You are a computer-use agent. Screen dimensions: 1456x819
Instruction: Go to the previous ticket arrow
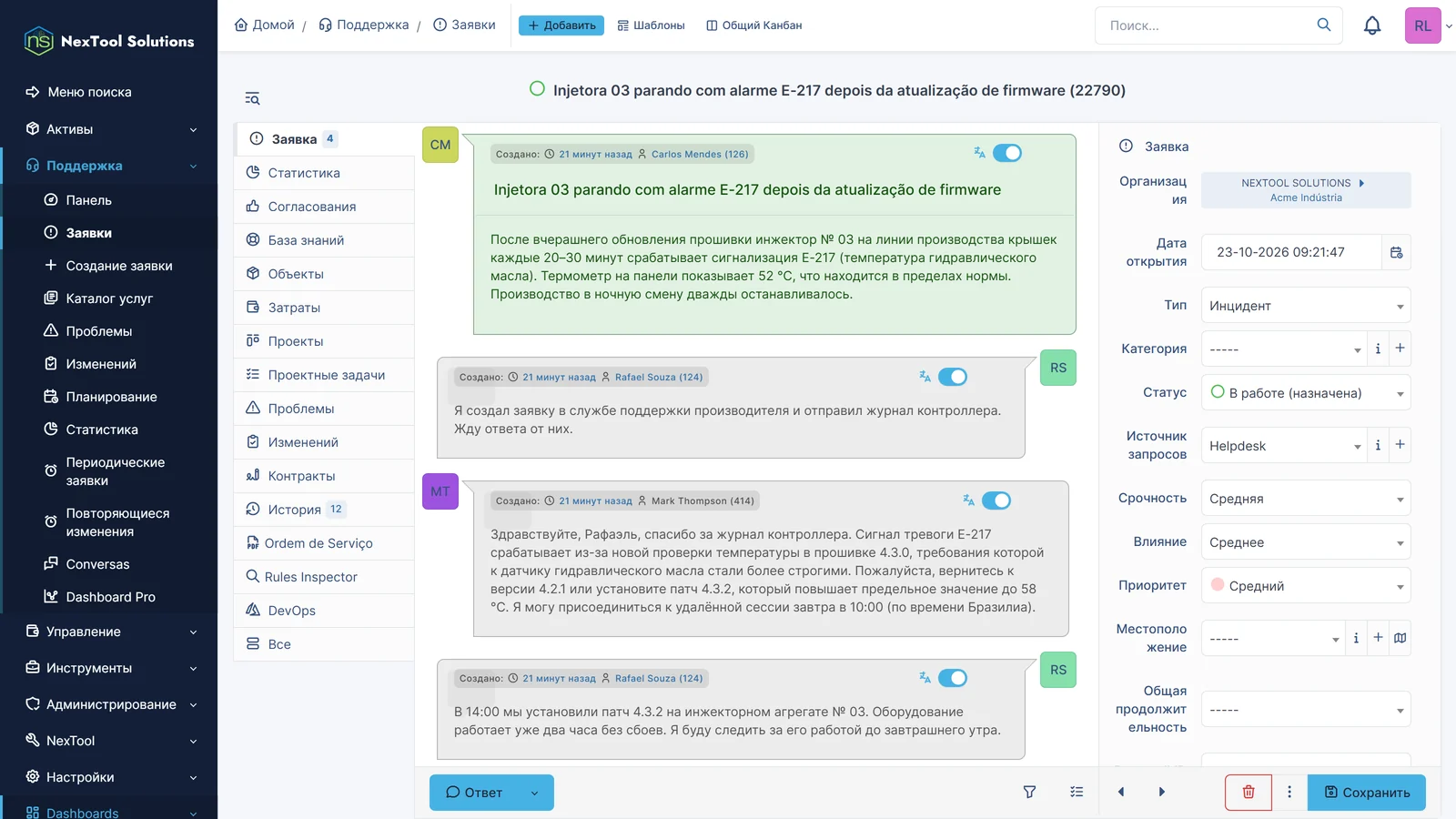point(1121,792)
